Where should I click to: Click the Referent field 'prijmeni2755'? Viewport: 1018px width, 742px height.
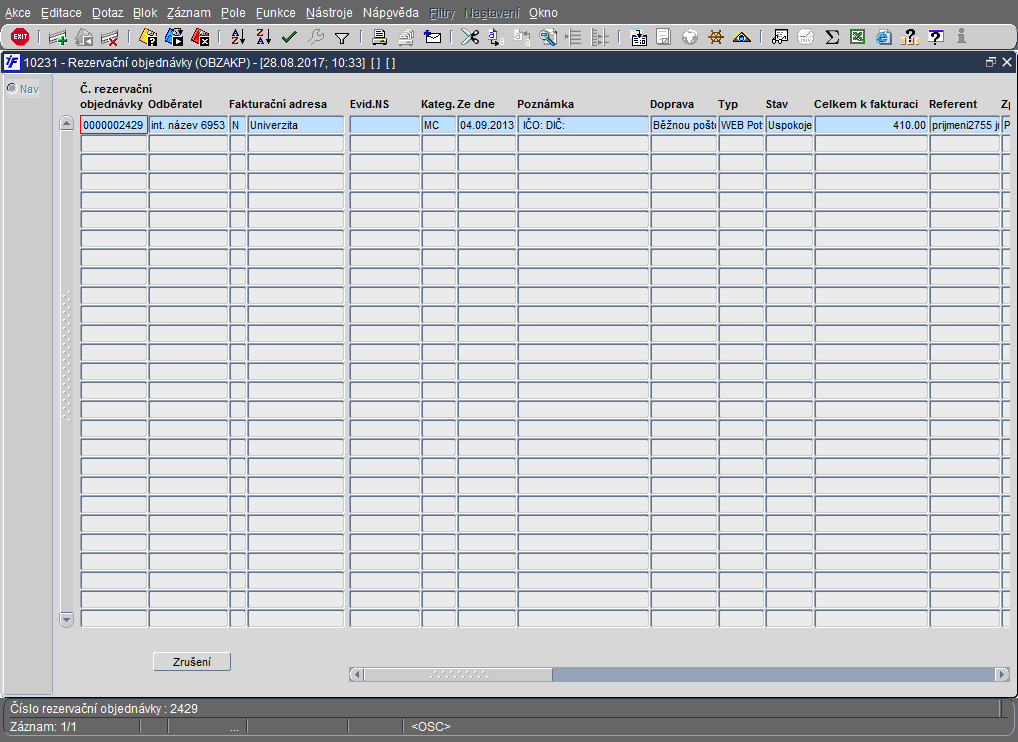tap(965, 125)
